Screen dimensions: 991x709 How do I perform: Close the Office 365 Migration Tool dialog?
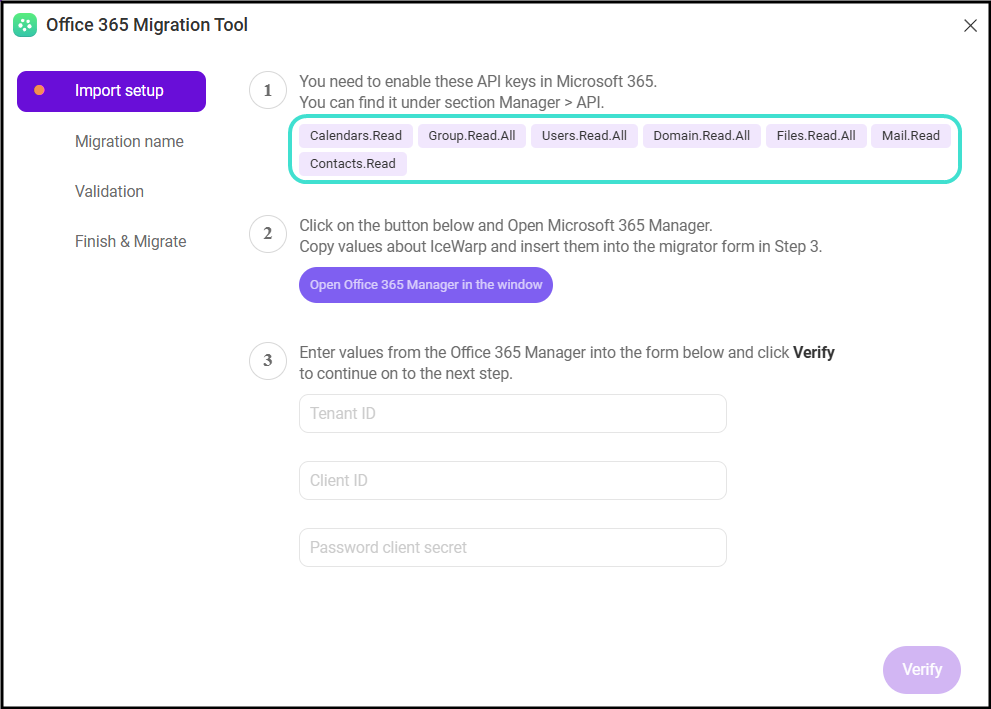point(970,25)
